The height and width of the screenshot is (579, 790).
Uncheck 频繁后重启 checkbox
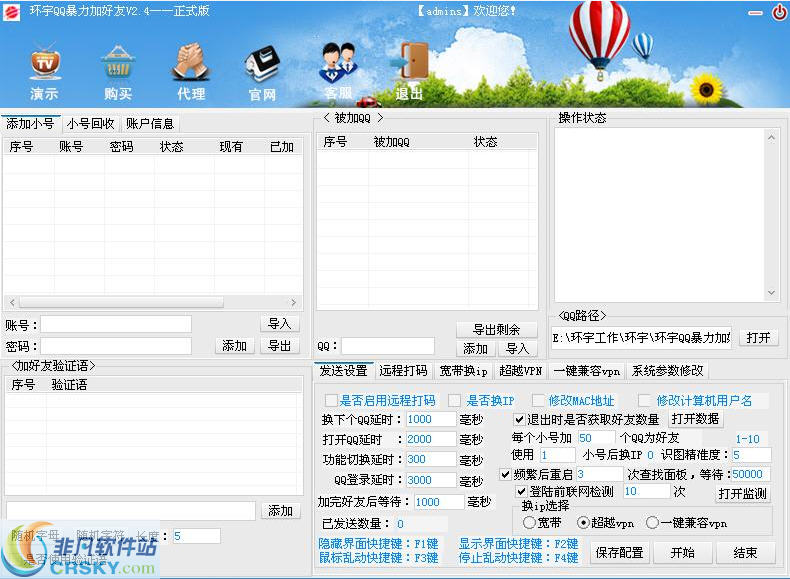[x=505, y=474]
